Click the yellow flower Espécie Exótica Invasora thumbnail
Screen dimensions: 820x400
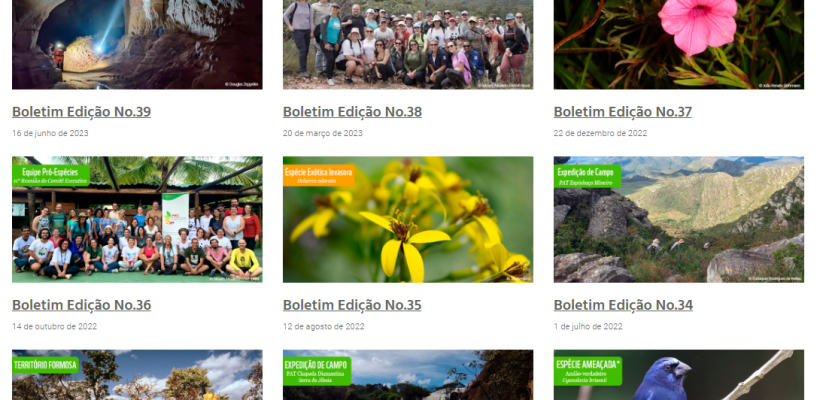(x=408, y=220)
